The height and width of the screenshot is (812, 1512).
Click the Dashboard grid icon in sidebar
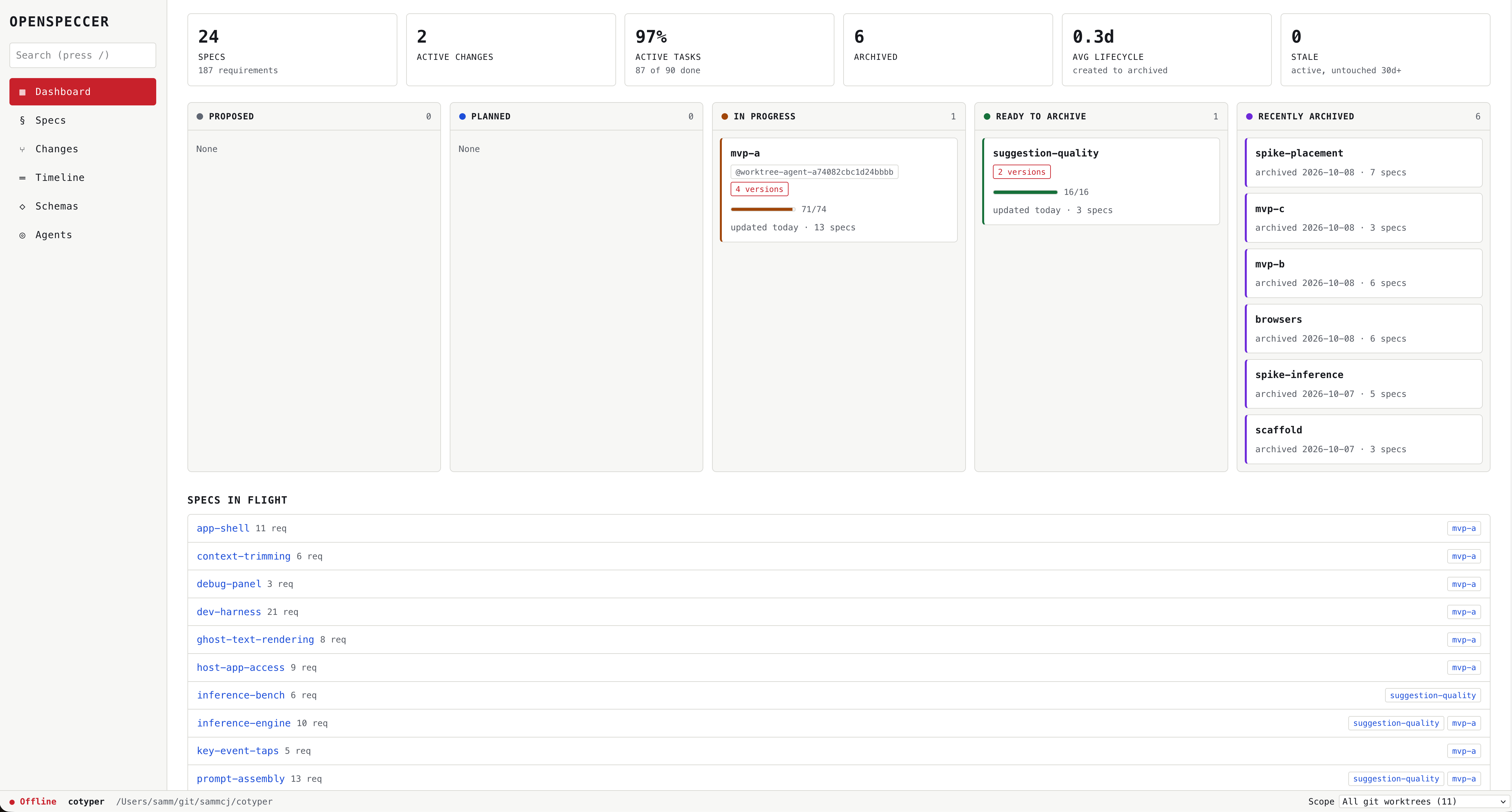tap(22, 92)
